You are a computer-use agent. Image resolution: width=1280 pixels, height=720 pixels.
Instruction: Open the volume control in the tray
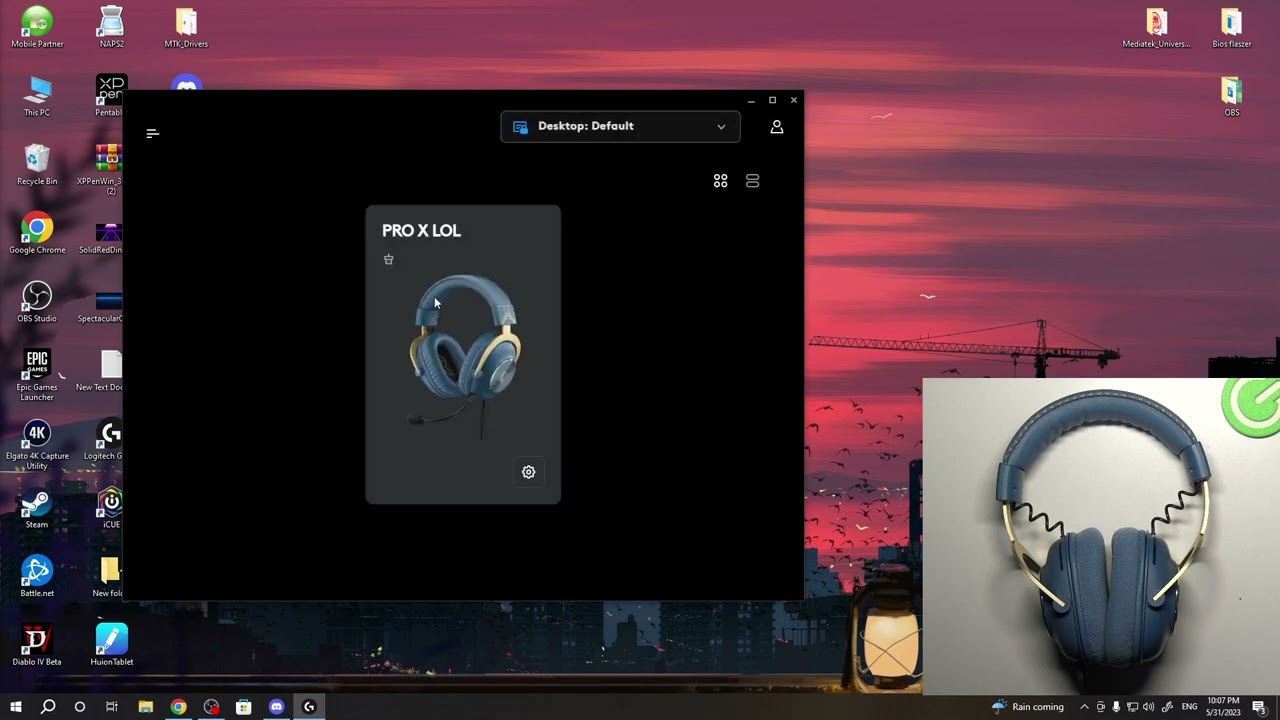coord(1148,707)
